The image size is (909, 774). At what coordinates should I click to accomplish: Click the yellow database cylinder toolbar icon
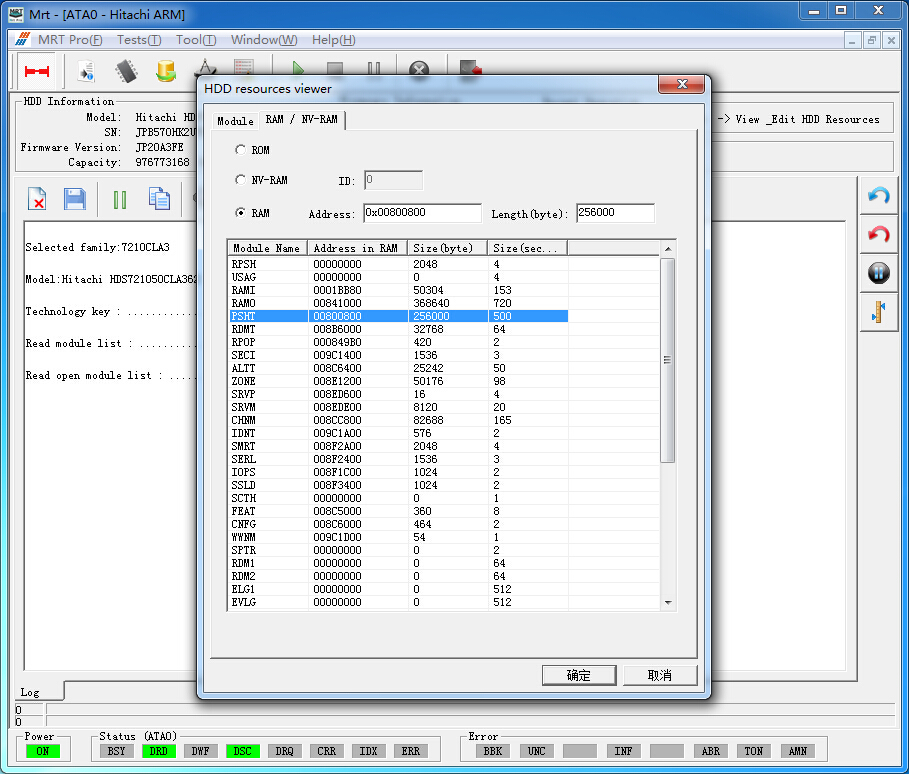coord(166,71)
